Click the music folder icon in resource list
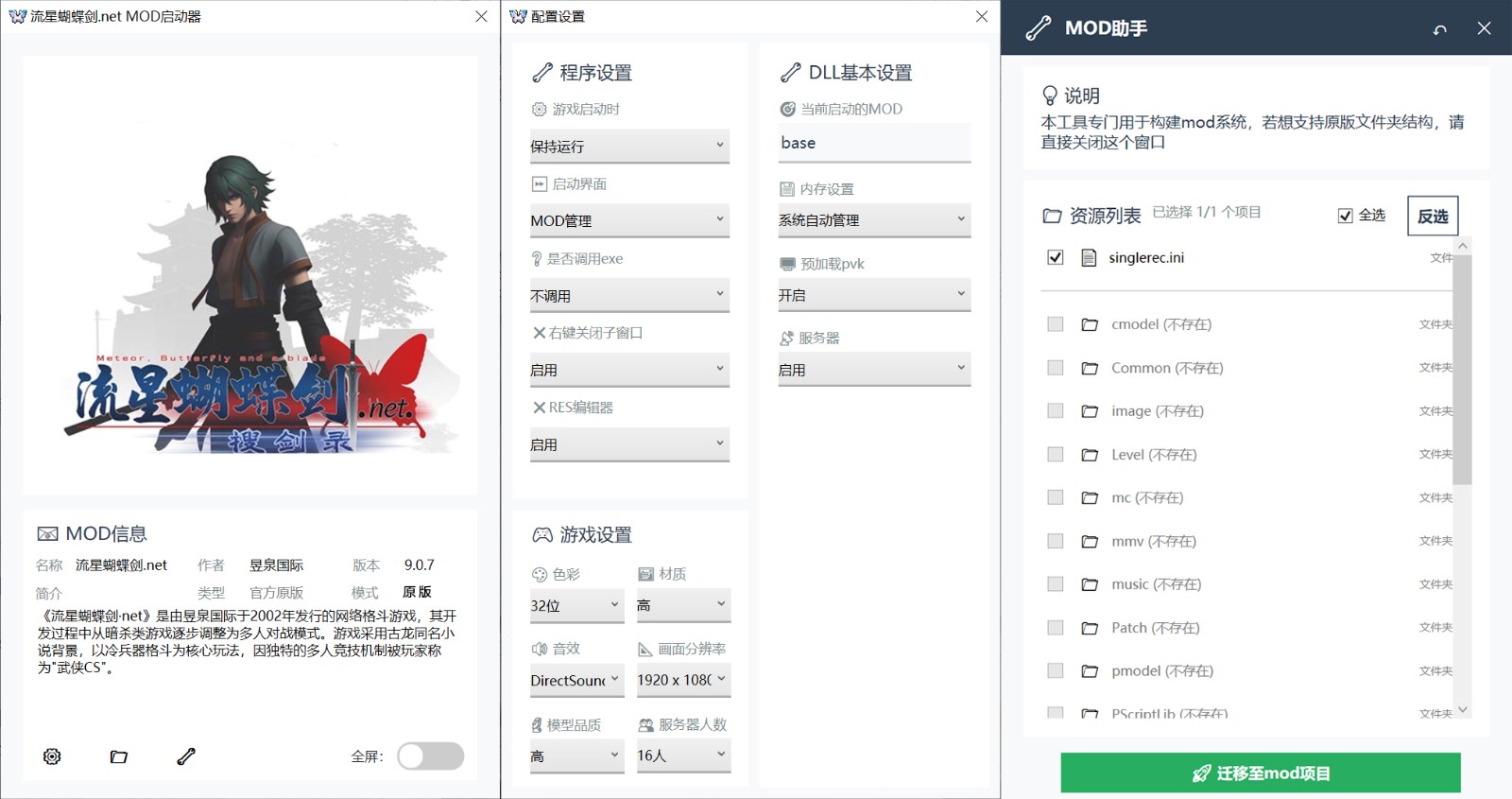 [x=1090, y=584]
